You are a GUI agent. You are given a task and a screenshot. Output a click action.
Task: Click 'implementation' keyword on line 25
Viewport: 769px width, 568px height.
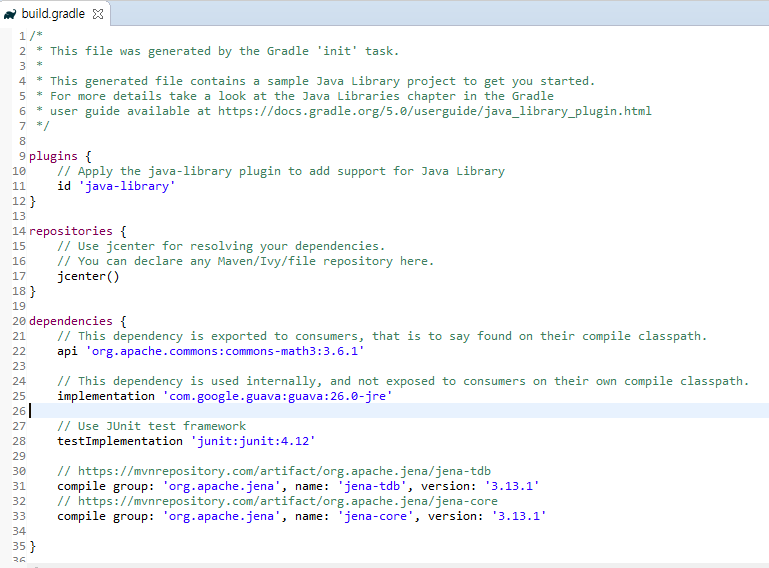(106, 396)
